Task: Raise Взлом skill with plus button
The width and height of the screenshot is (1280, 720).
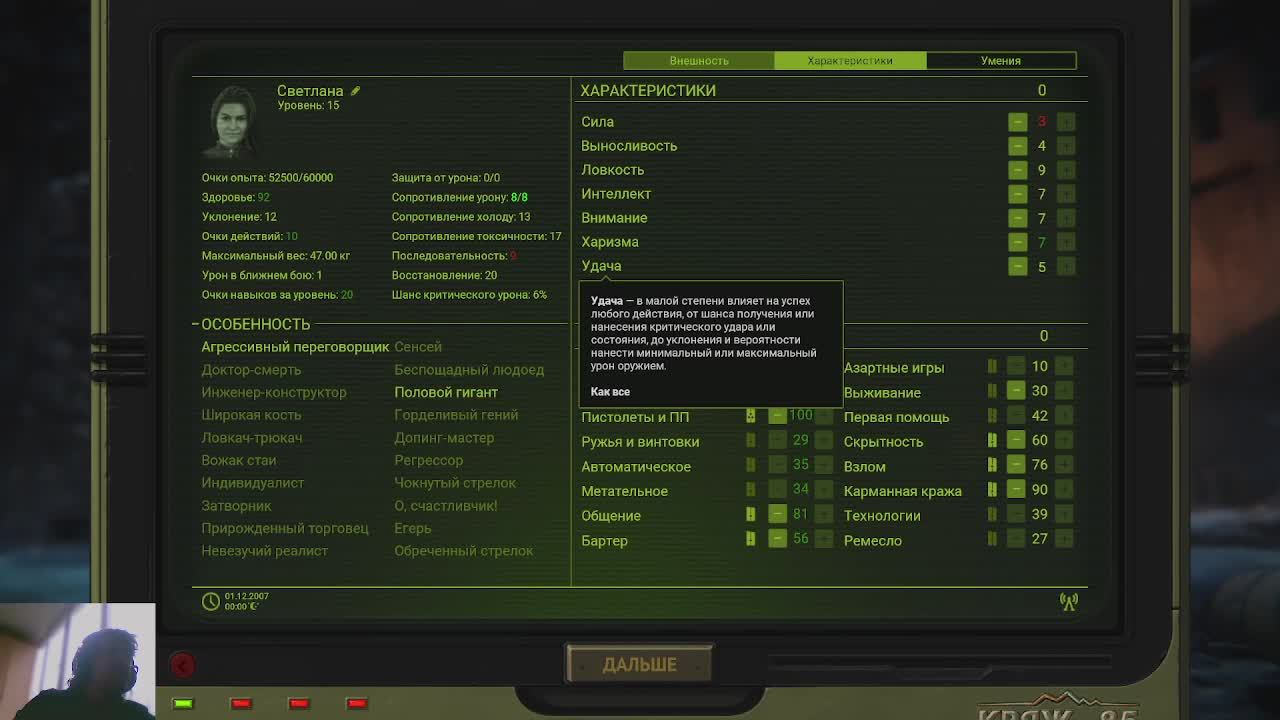Action: [1064, 464]
